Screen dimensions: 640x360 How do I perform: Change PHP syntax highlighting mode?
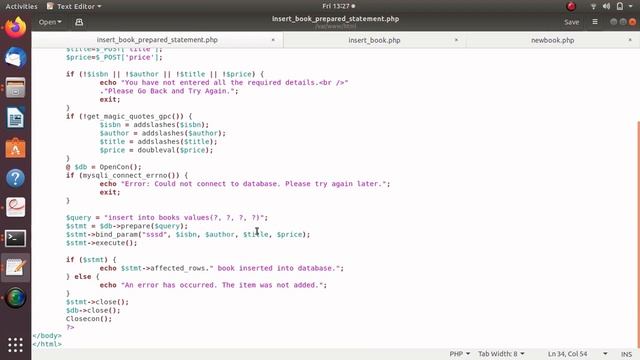pyautogui.click(x=459, y=354)
